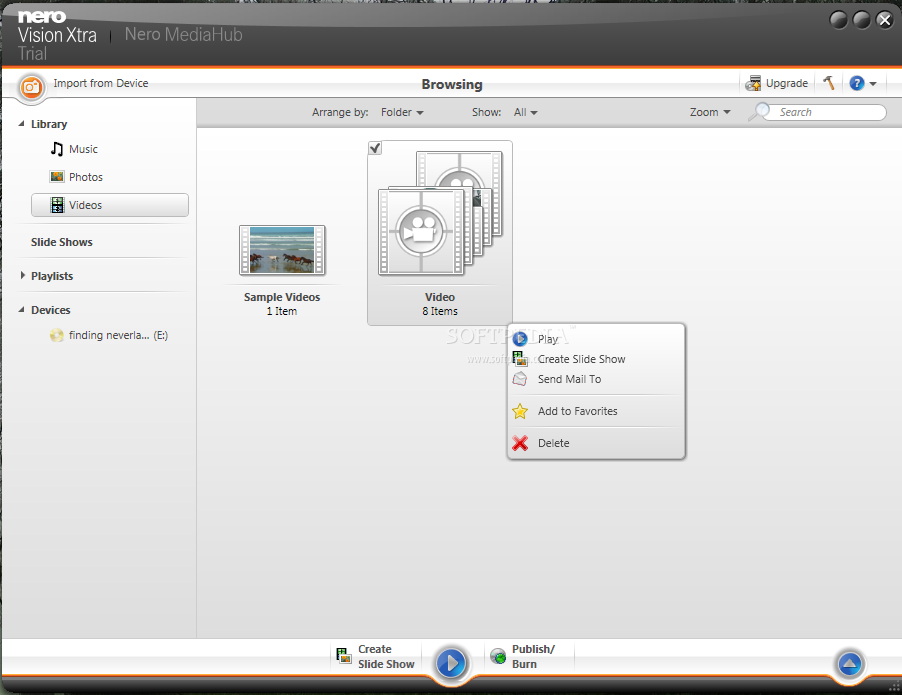Screen dimensions: 902x695
Task: Click the Photos picture icon
Action: pos(57,177)
